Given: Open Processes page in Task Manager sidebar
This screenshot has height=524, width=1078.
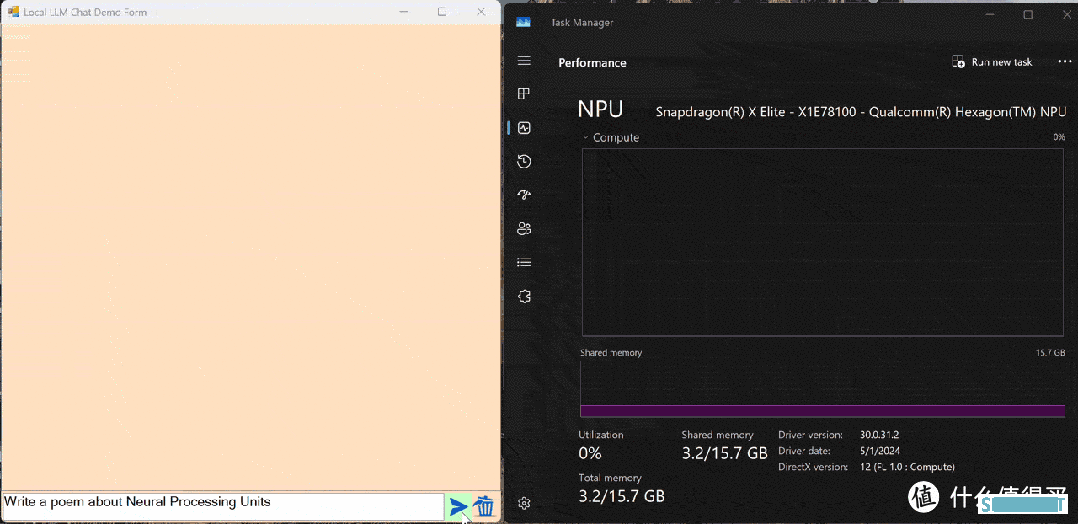Looking at the screenshot, I should pyautogui.click(x=524, y=94).
